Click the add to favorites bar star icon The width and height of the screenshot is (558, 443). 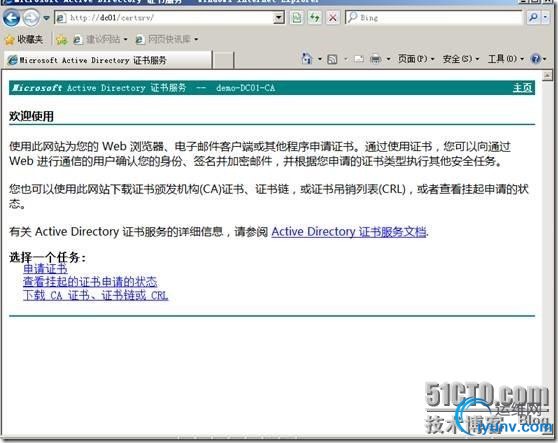click(x=62, y=39)
